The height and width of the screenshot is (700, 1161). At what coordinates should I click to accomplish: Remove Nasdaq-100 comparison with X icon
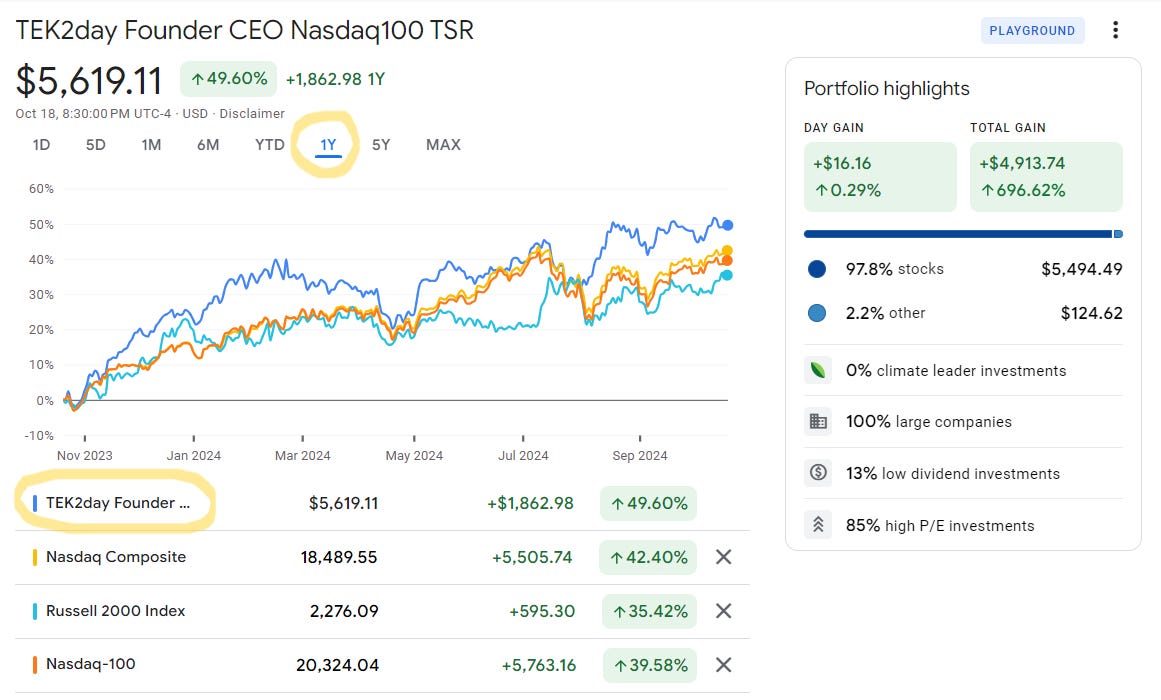(x=723, y=665)
